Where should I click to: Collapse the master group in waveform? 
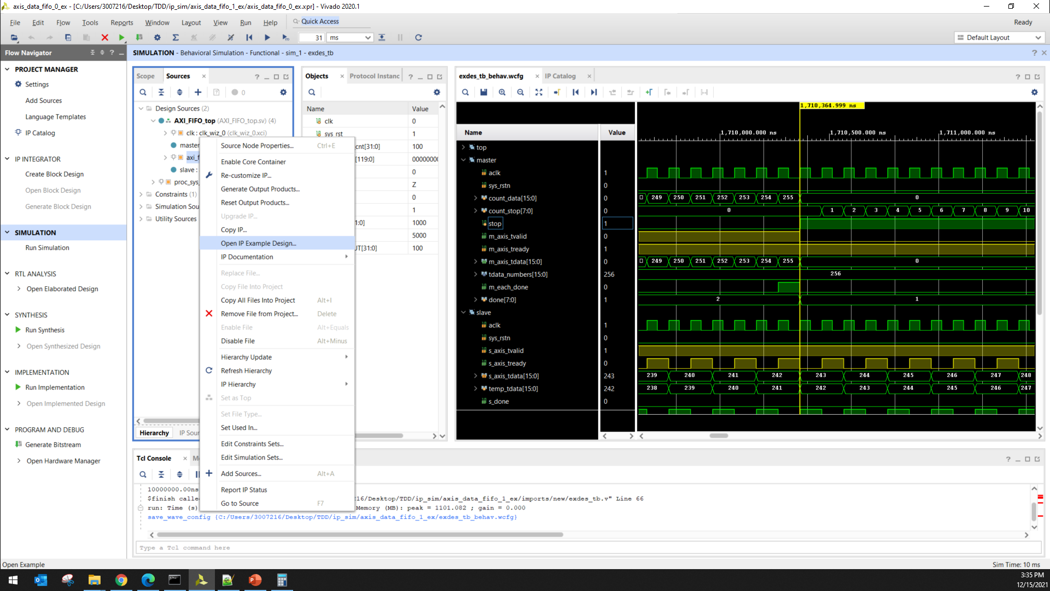pyautogui.click(x=464, y=160)
